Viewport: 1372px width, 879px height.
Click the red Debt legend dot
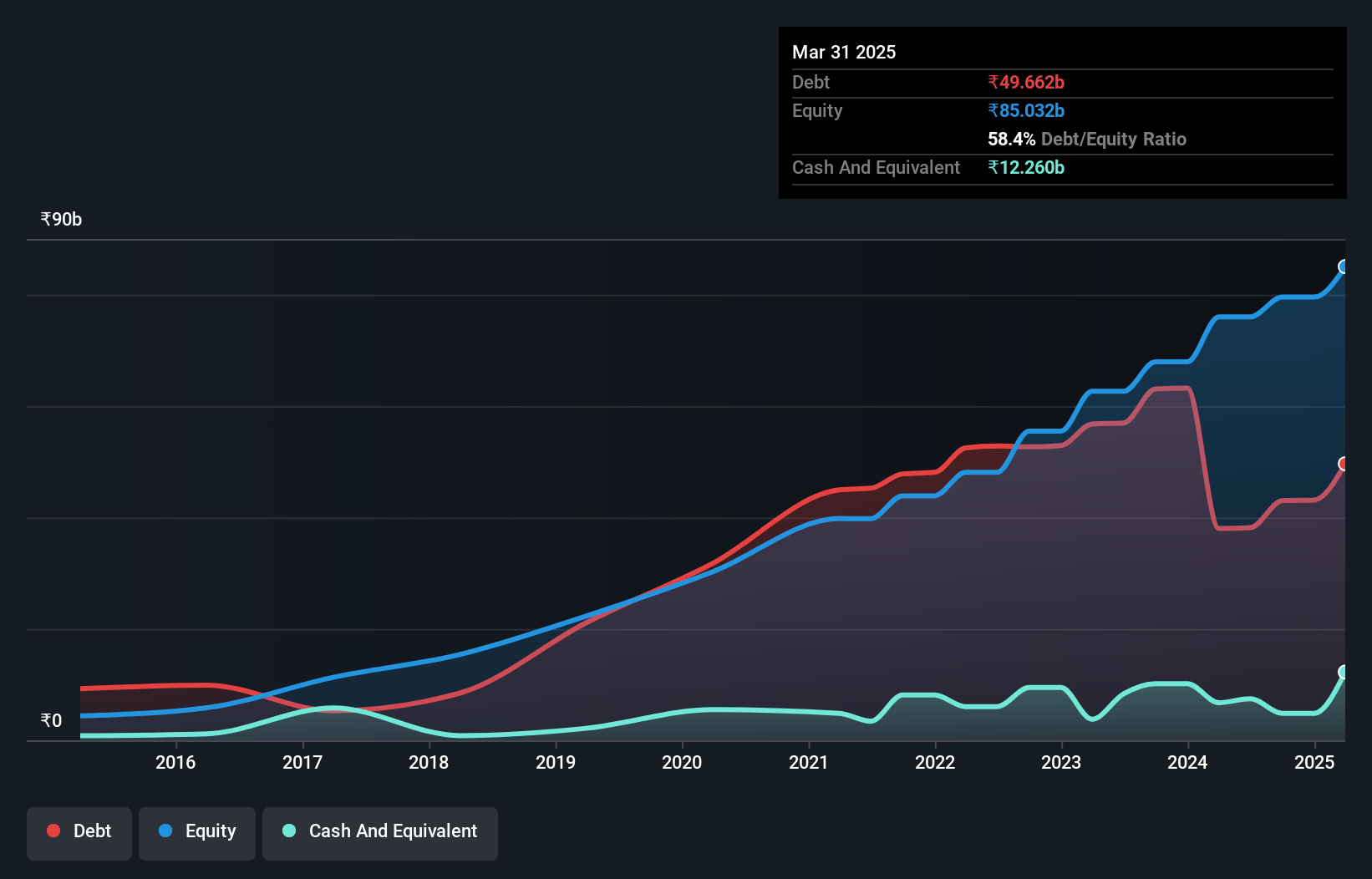(53, 831)
